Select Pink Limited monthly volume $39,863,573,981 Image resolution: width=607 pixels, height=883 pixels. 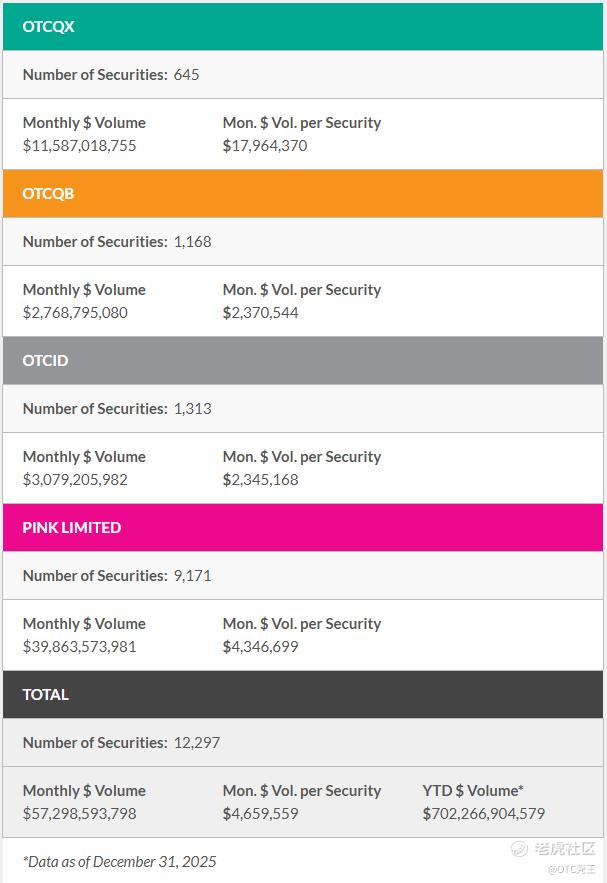[79, 647]
